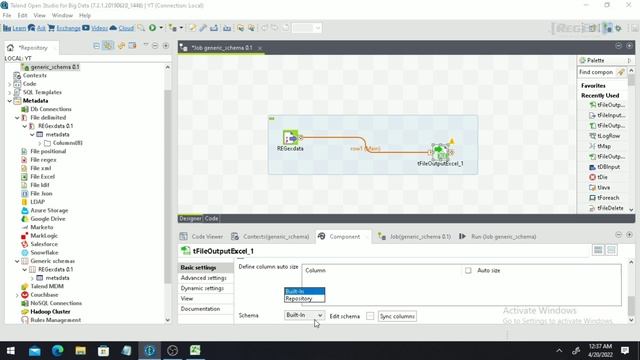Pick tLogRow from Recently Used palette
Viewport: 640px width, 360px height.
tap(608, 136)
